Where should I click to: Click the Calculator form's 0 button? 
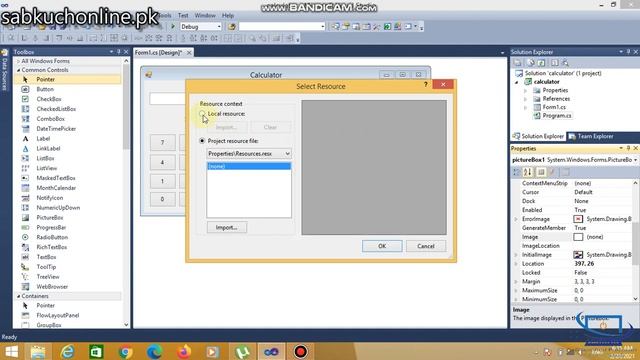click(162, 199)
